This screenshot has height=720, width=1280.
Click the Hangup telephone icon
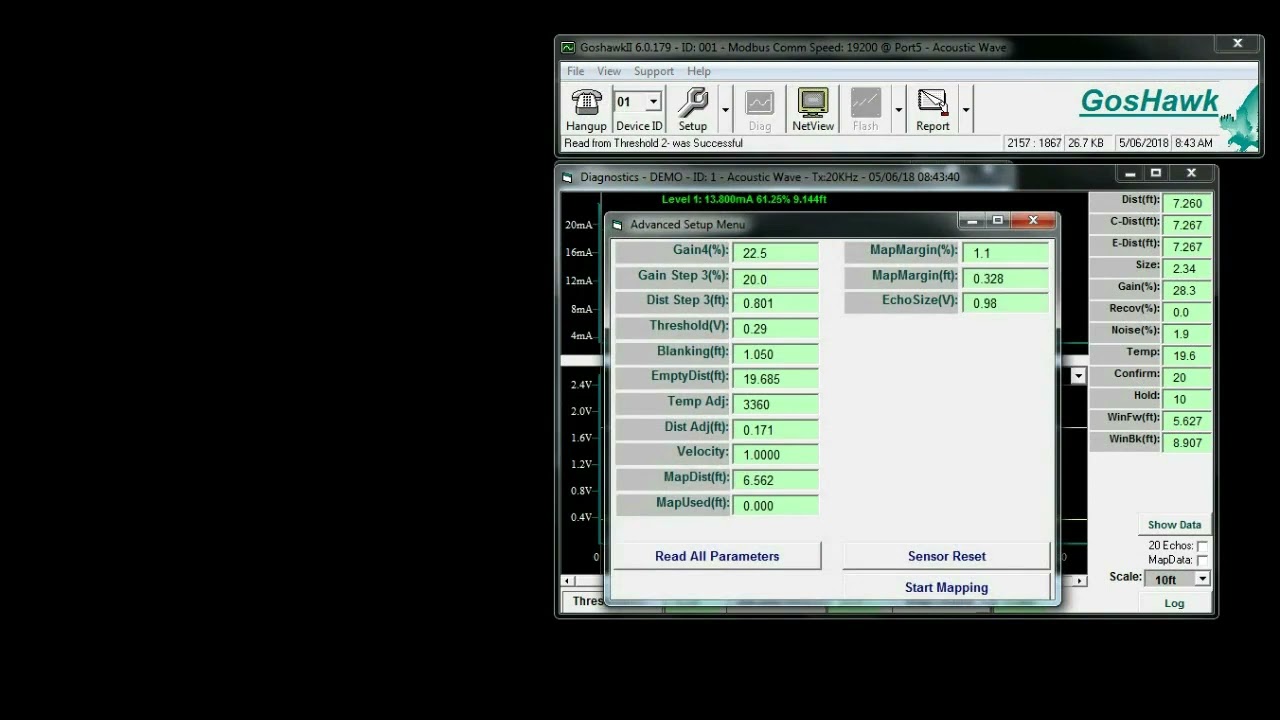coord(586,102)
